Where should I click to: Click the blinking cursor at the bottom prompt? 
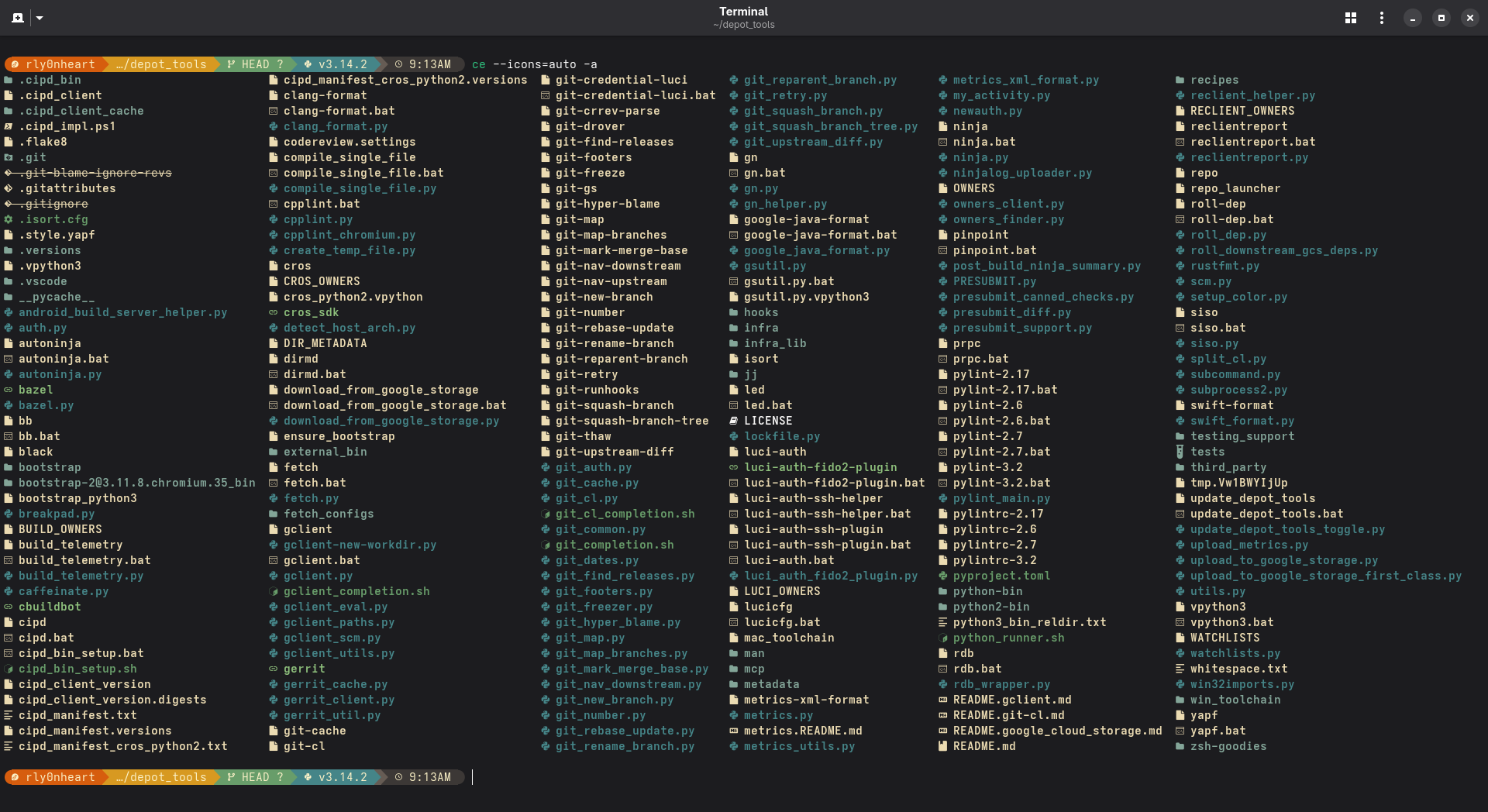click(471, 778)
